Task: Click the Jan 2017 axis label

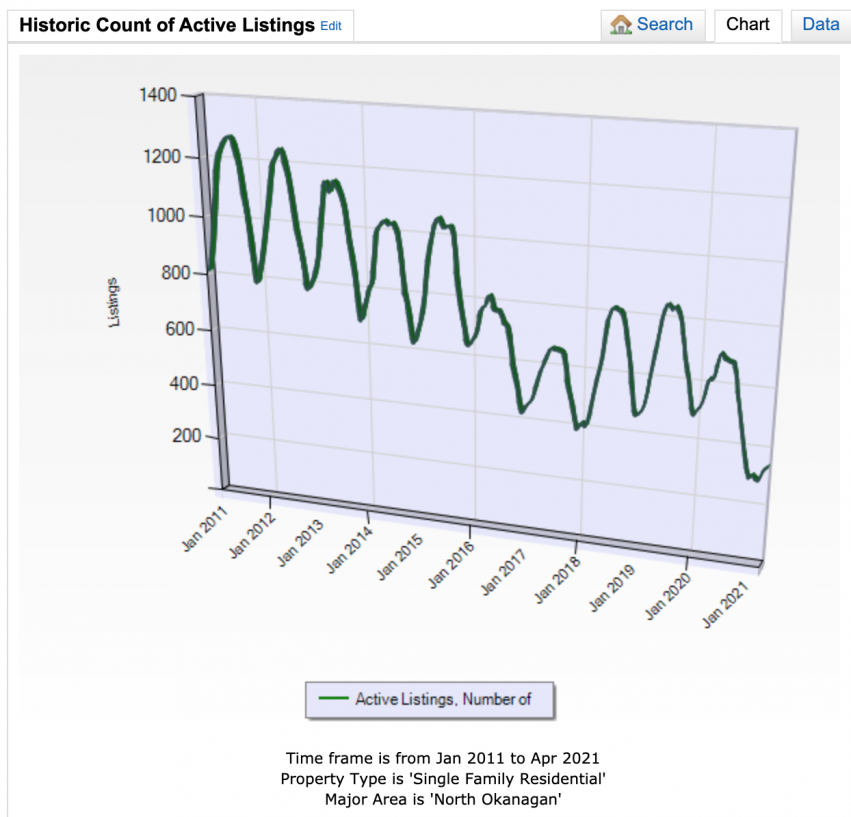Action: (x=503, y=572)
